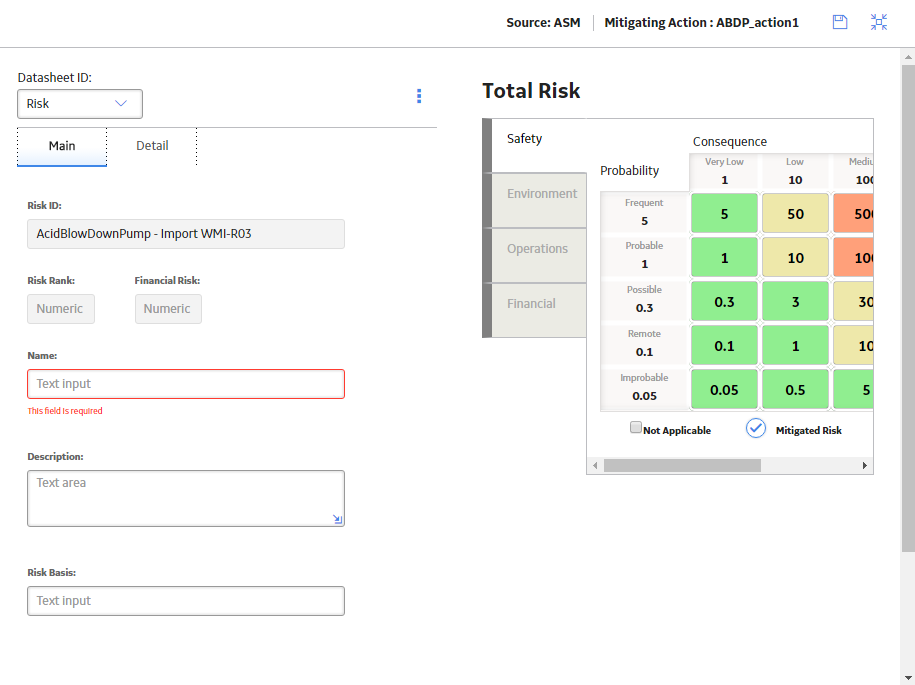
Task: Pick the Possible / Low cell valued 3
Action: click(x=795, y=302)
